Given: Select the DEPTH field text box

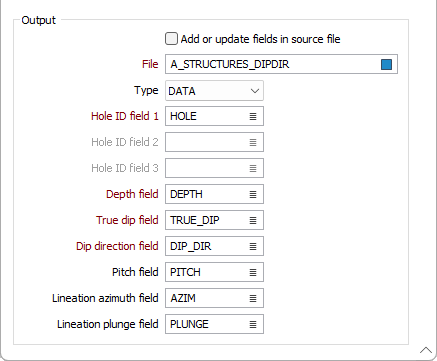Looking at the screenshot, I should click(x=214, y=194).
